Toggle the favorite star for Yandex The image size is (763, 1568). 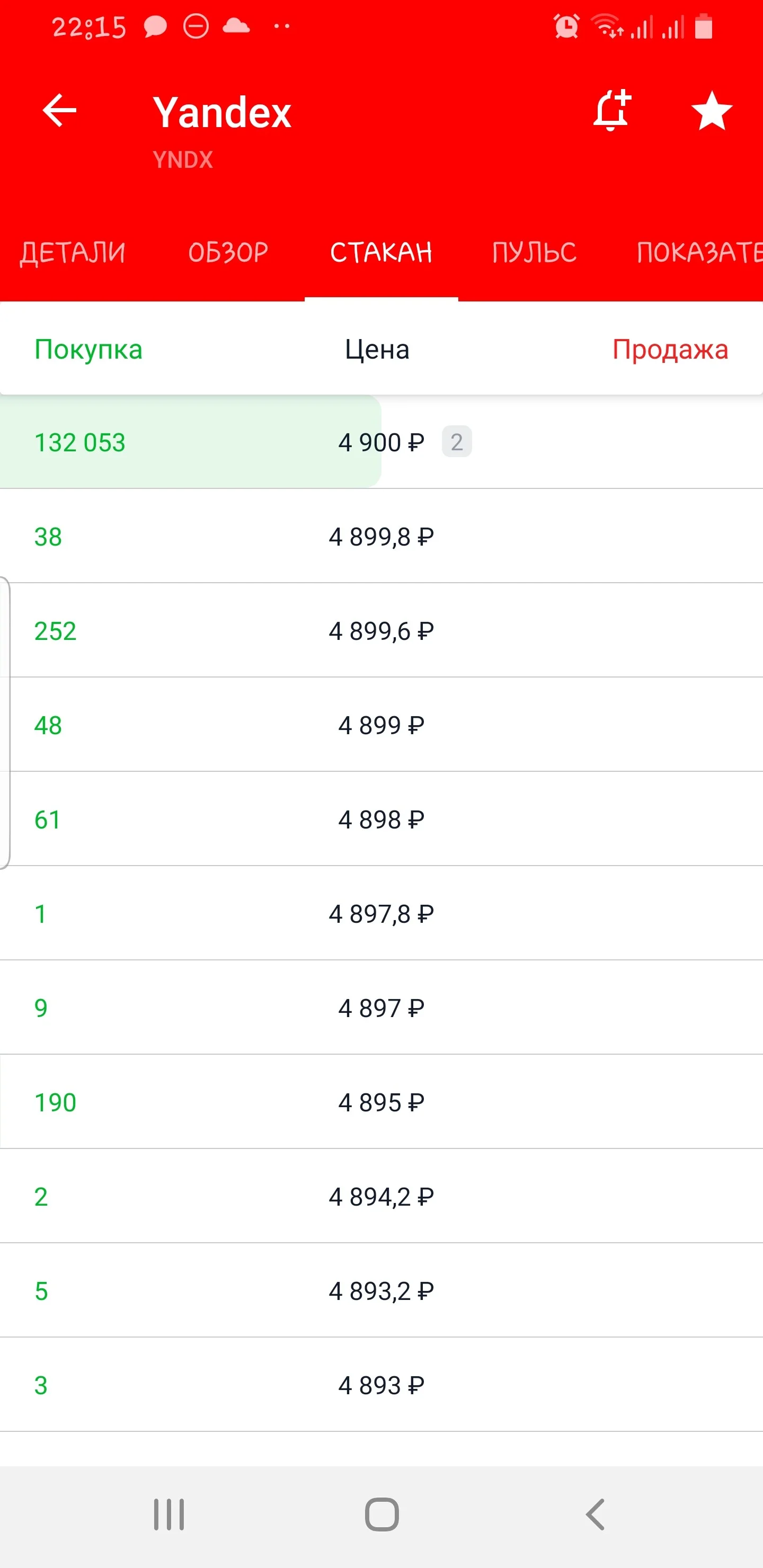click(712, 111)
